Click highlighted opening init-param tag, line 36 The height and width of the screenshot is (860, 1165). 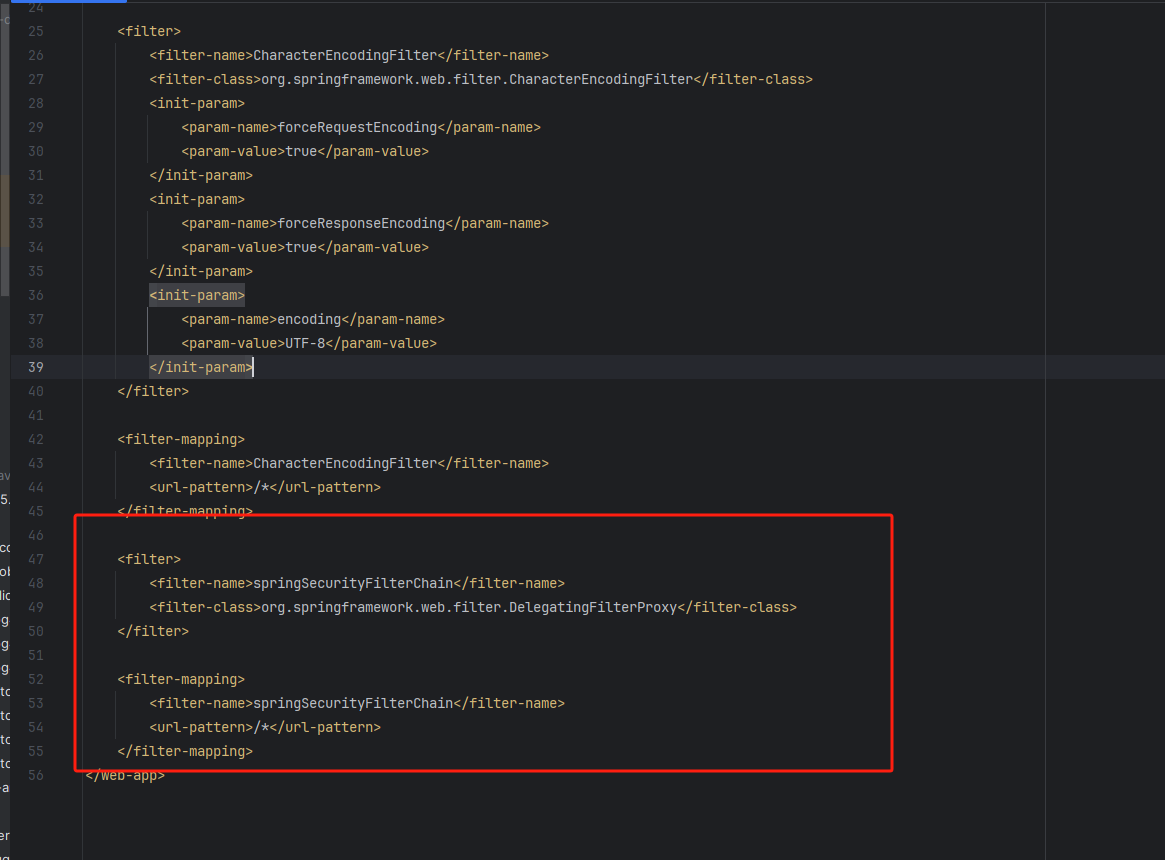[x=197, y=295]
